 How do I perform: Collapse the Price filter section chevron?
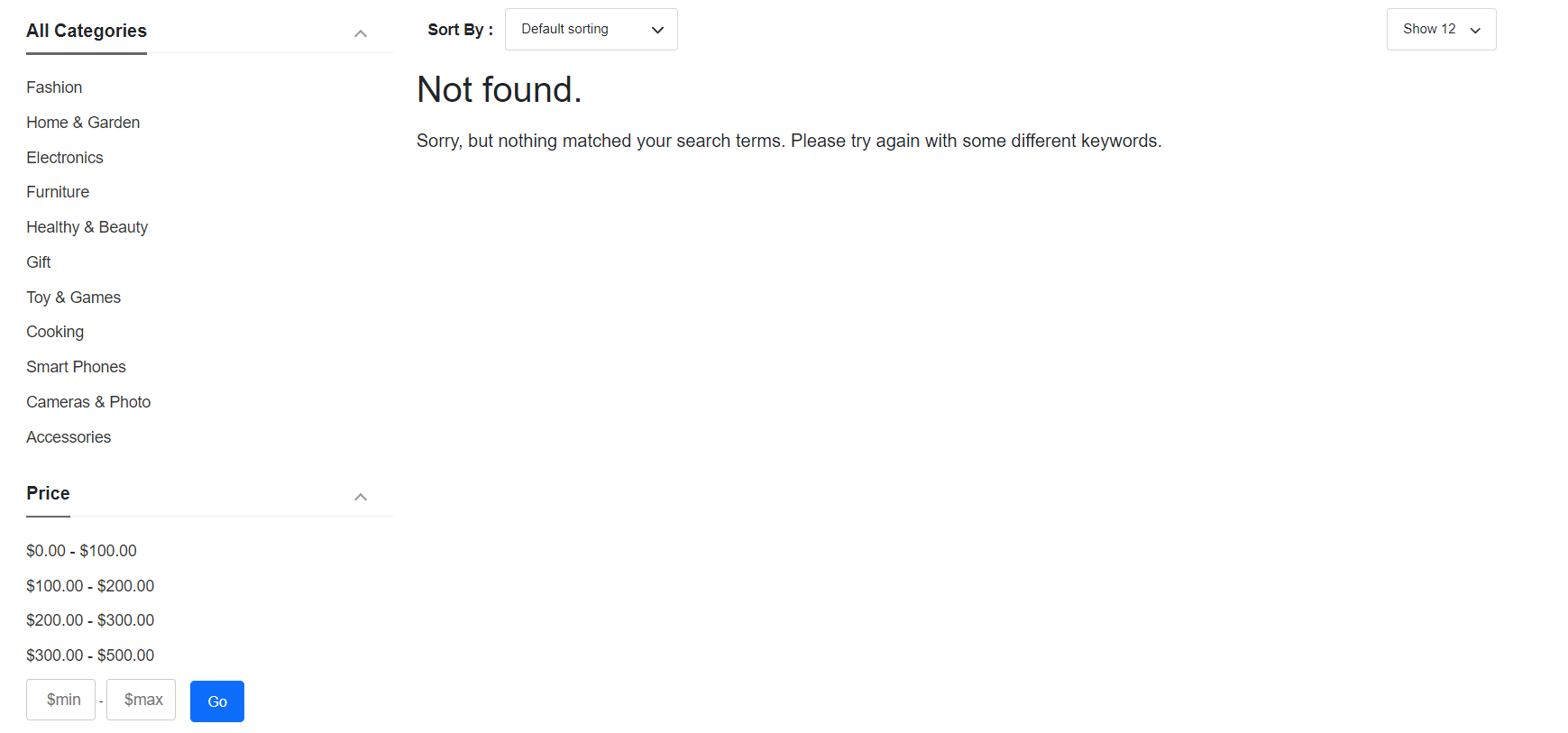click(x=360, y=497)
